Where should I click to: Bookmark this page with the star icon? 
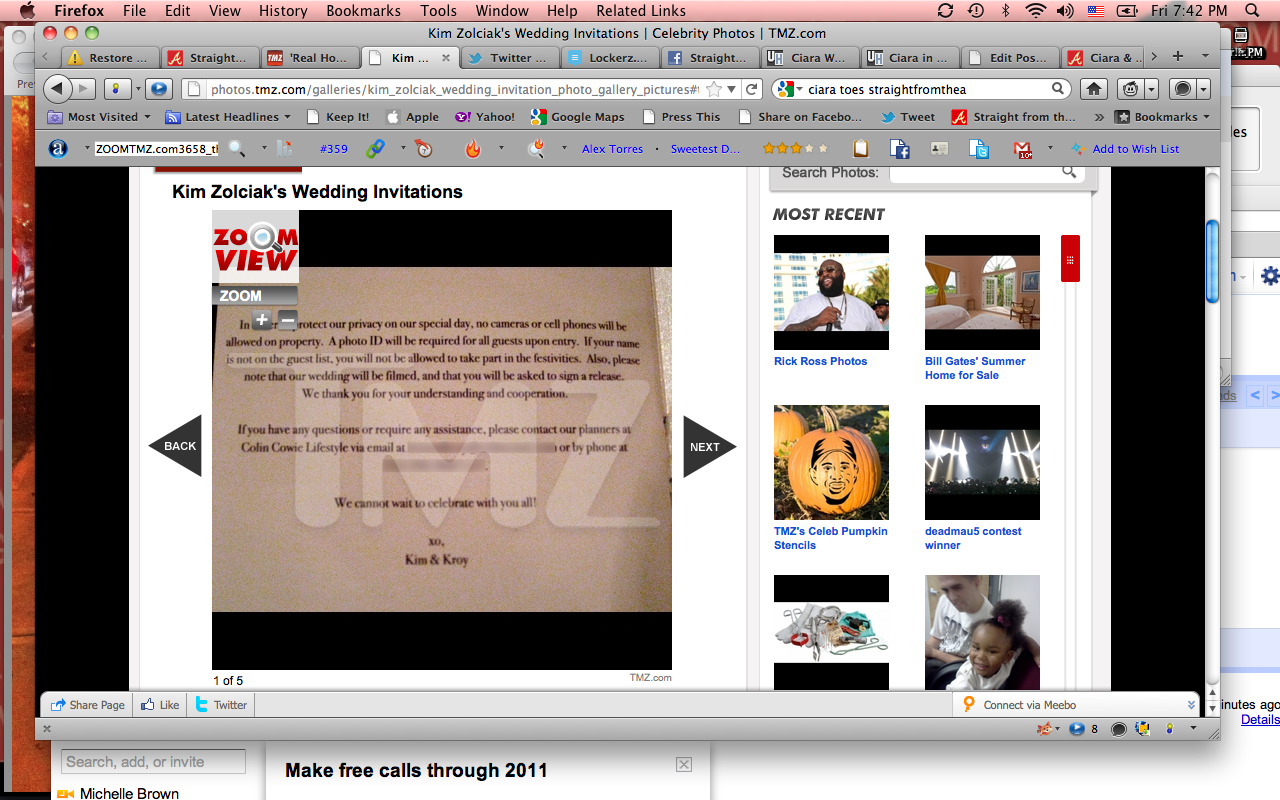click(714, 89)
